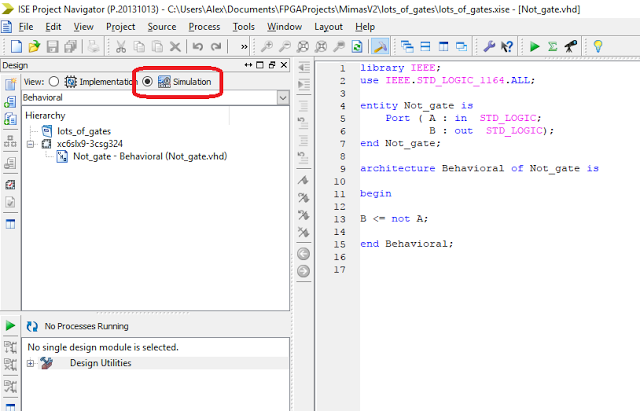Select the Simulation view radio button
The image size is (640, 411).
[147, 82]
